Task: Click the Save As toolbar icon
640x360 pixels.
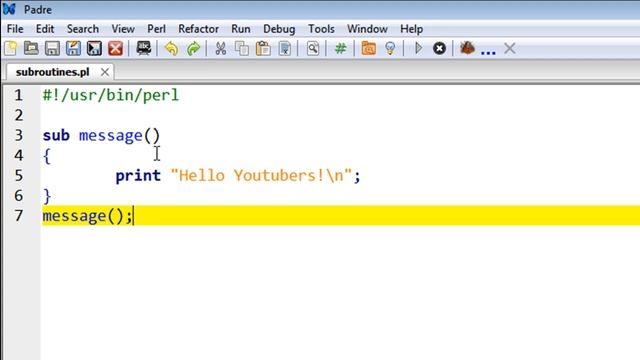Action: pos(73,49)
